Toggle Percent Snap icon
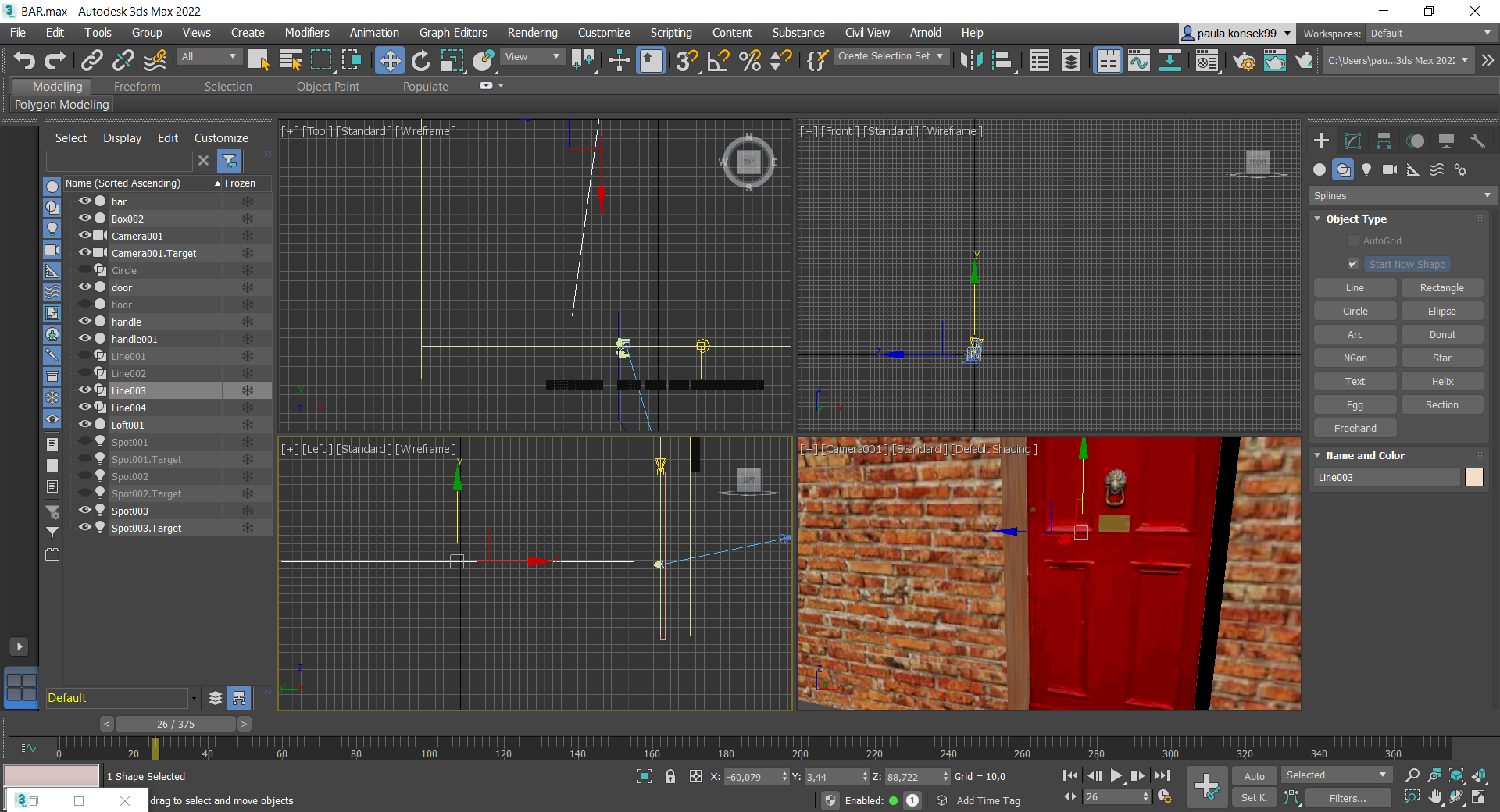The image size is (1500, 812). click(750, 60)
